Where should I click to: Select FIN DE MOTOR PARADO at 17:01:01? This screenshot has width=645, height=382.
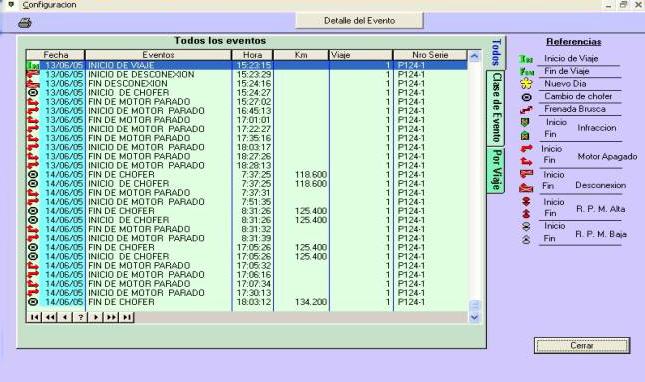click(247, 120)
